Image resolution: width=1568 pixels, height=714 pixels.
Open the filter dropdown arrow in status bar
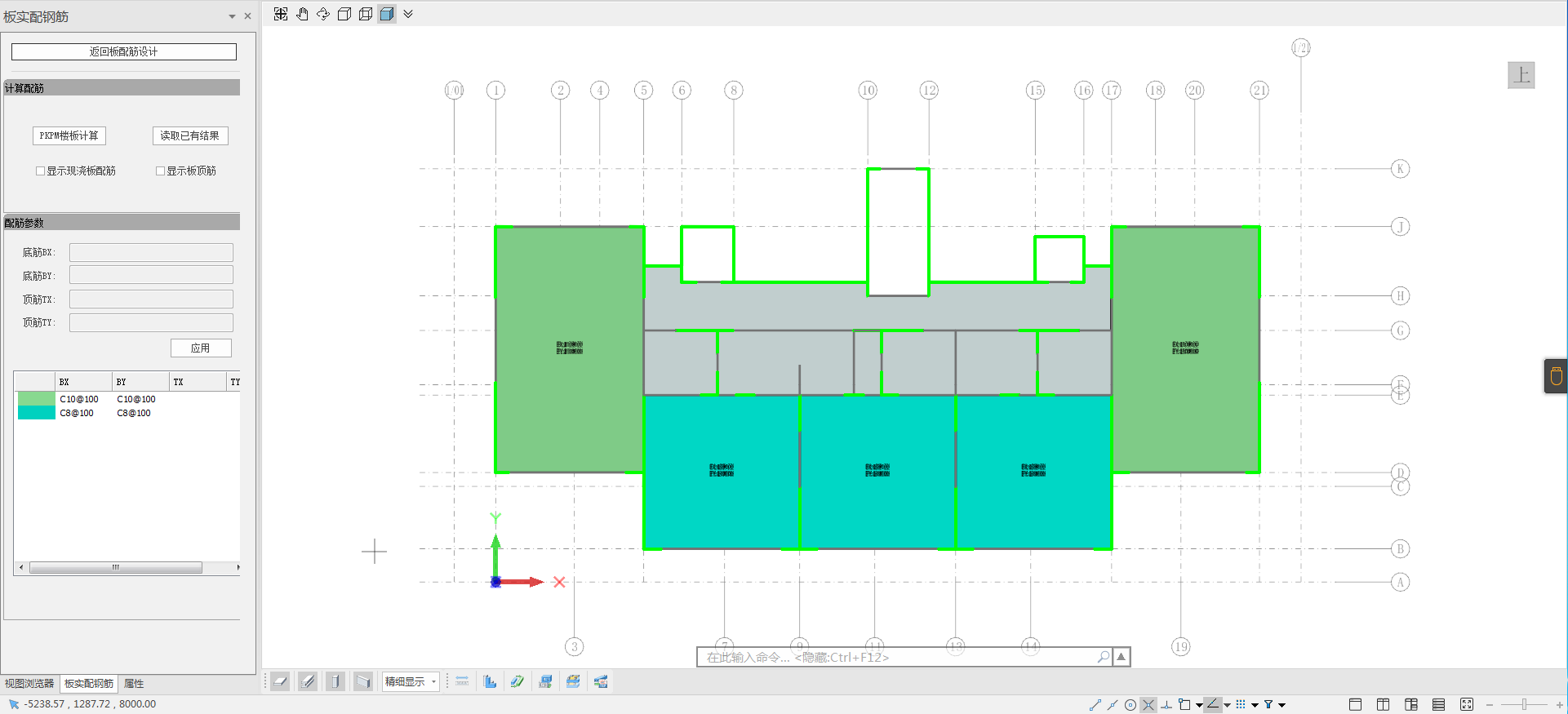tap(1282, 705)
